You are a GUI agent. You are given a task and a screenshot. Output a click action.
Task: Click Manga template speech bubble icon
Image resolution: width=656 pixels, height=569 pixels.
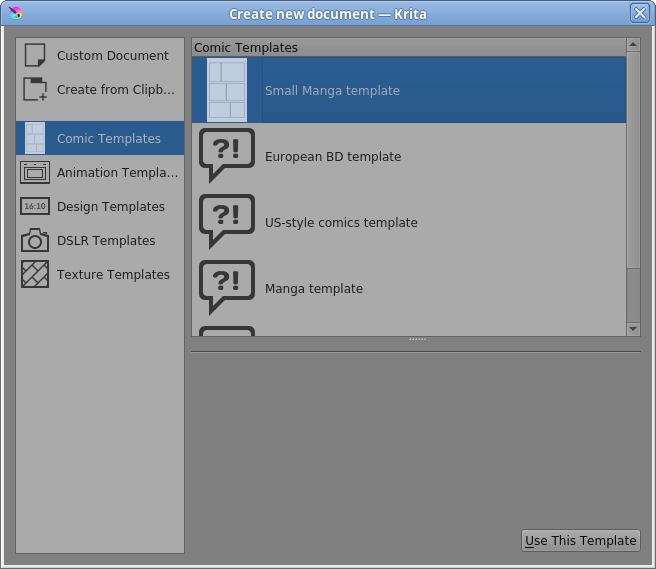click(227, 287)
